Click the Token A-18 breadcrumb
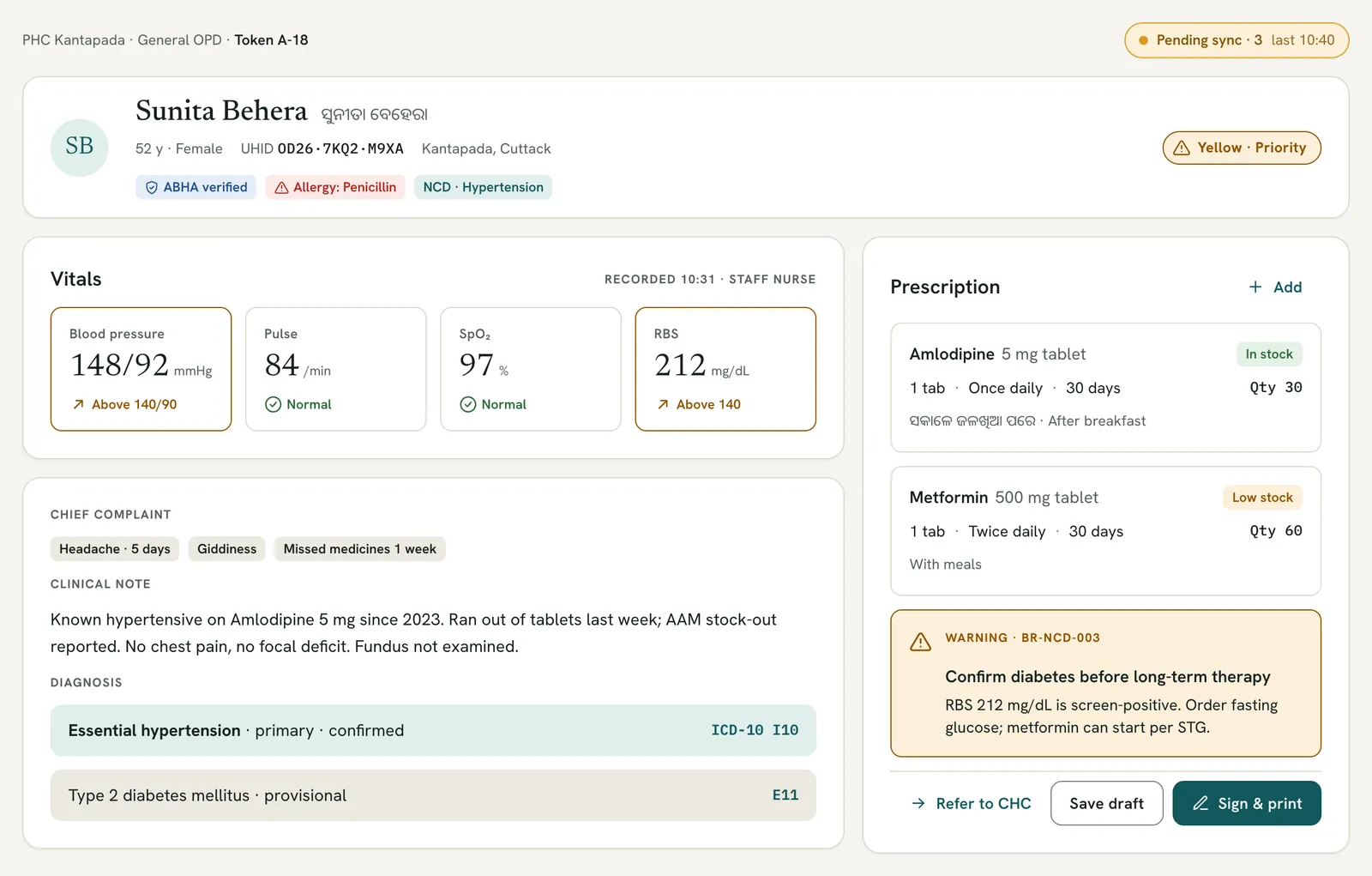This screenshot has width=1372, height=876. coord(271,40)
